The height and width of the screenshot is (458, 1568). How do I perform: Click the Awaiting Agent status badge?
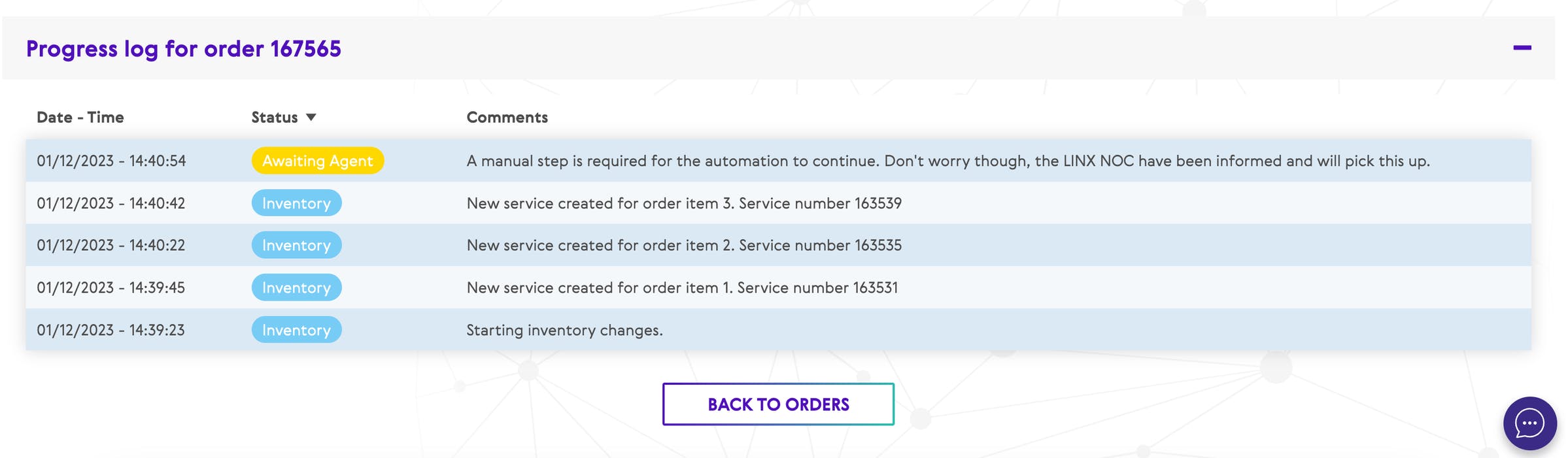coord(318,161)
